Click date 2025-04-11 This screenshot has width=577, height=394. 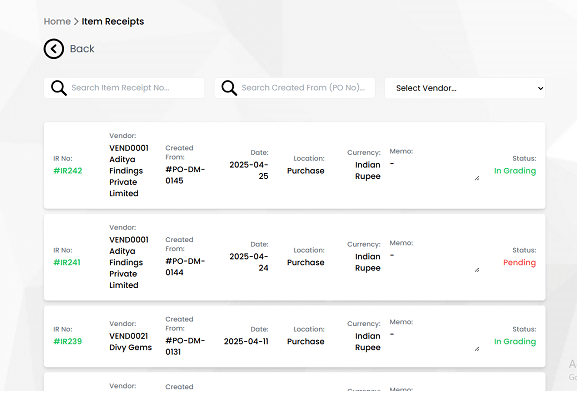click(246, 341)
